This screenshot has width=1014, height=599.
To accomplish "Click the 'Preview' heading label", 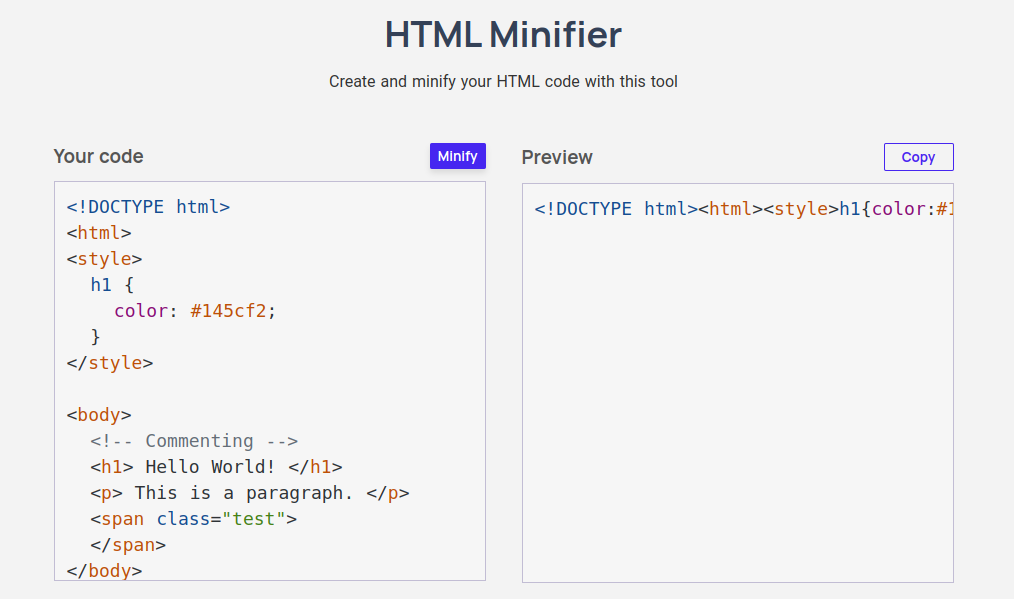I will pyautogui.click(x=557, y=157).
